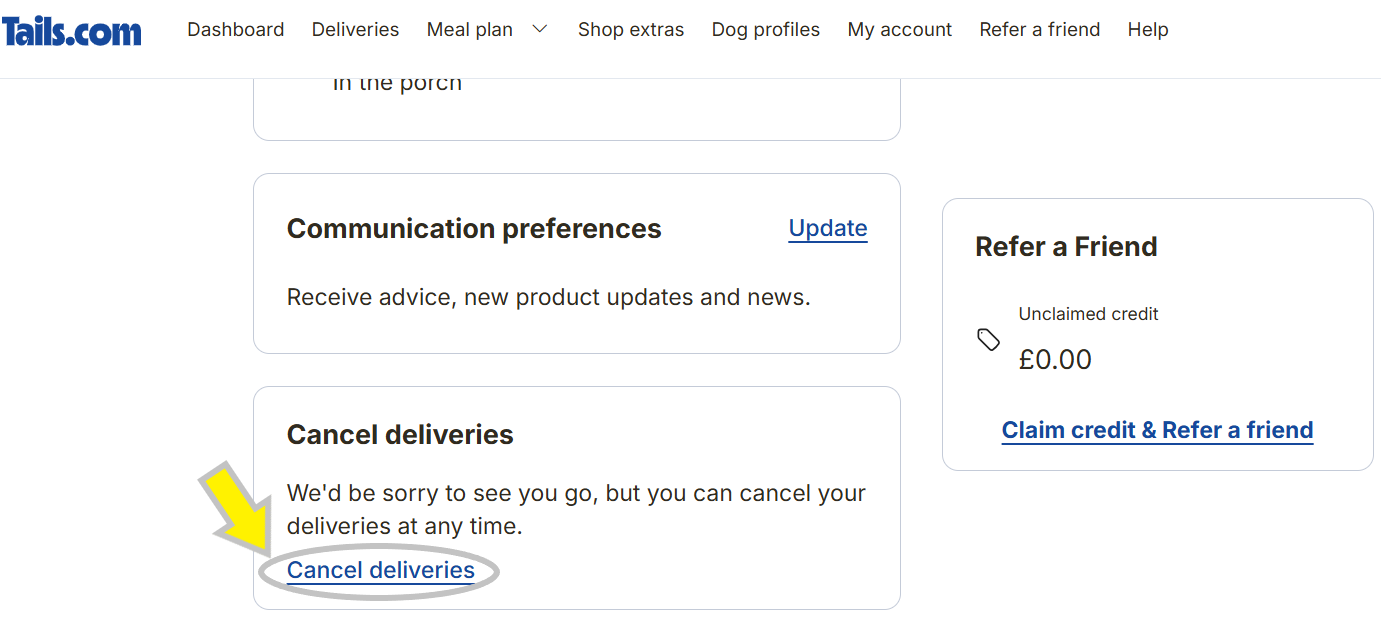The height and width of the screenshot is (619, 1381).
Task: Expand the Meal plan chevron arrow
Action: coord(540,29)
